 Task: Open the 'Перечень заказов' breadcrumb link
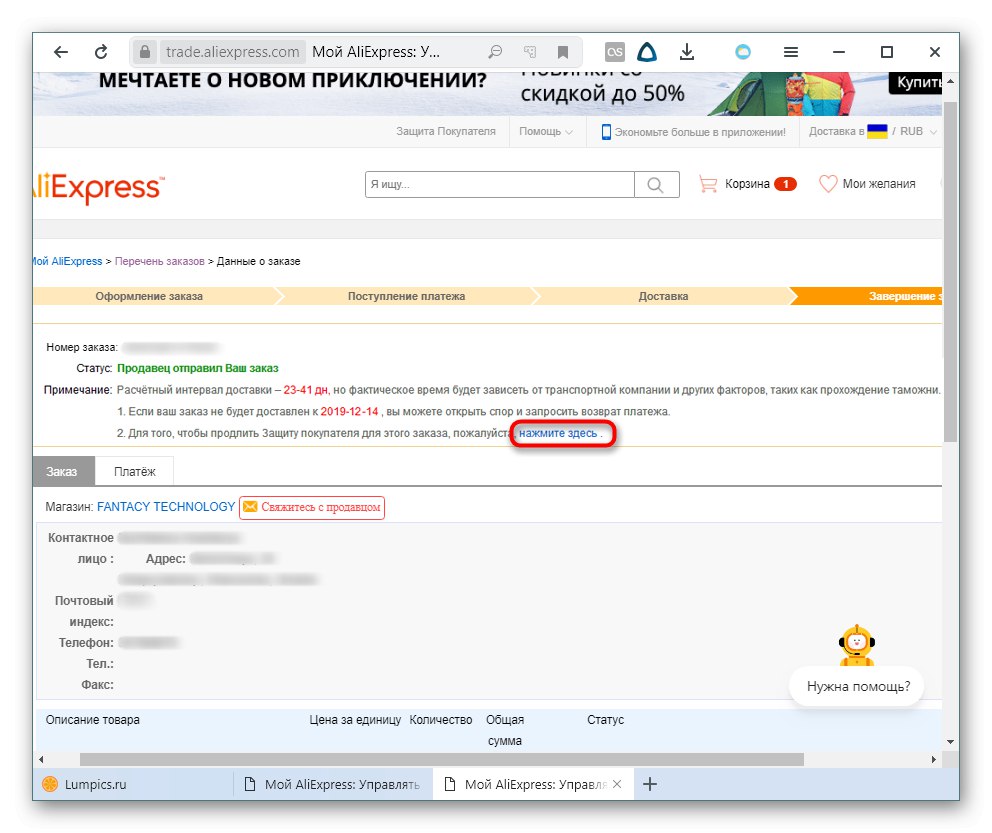coord(159,260)
